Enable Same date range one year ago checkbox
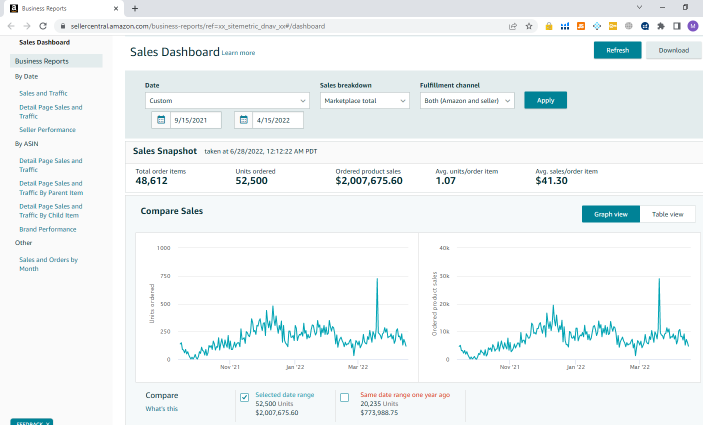Screen dimensions: 703x425 pyautogui.click(x=344, y=397)
